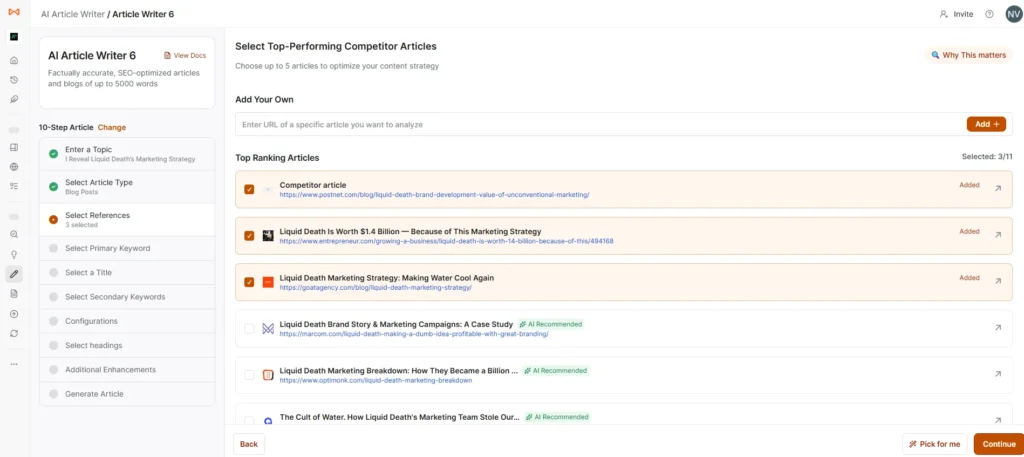This screenshot has height=457, width=1024.
Task: Open the marcom.com article URL link
Action: [413, 334]
